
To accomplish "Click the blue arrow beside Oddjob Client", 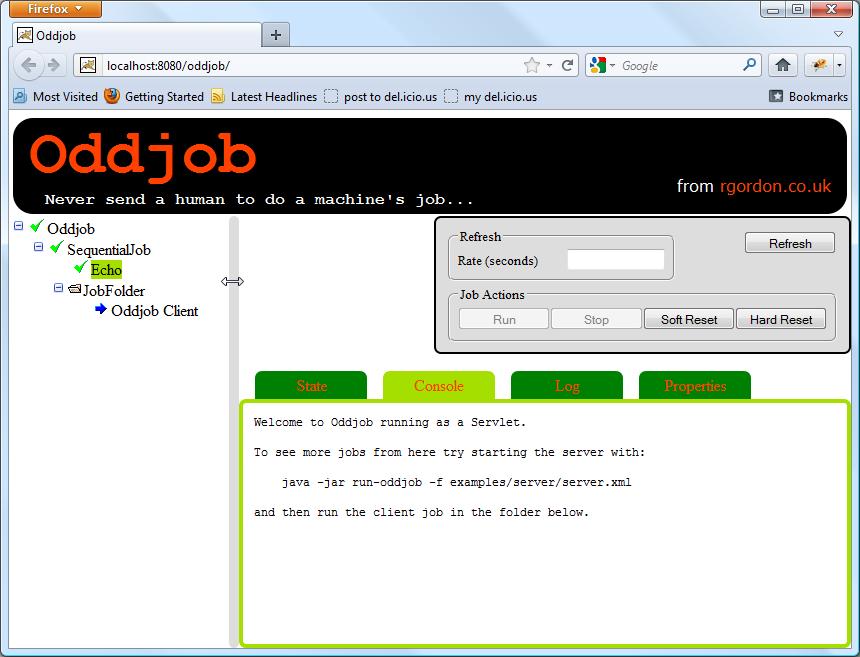I will tap(101, 309).
